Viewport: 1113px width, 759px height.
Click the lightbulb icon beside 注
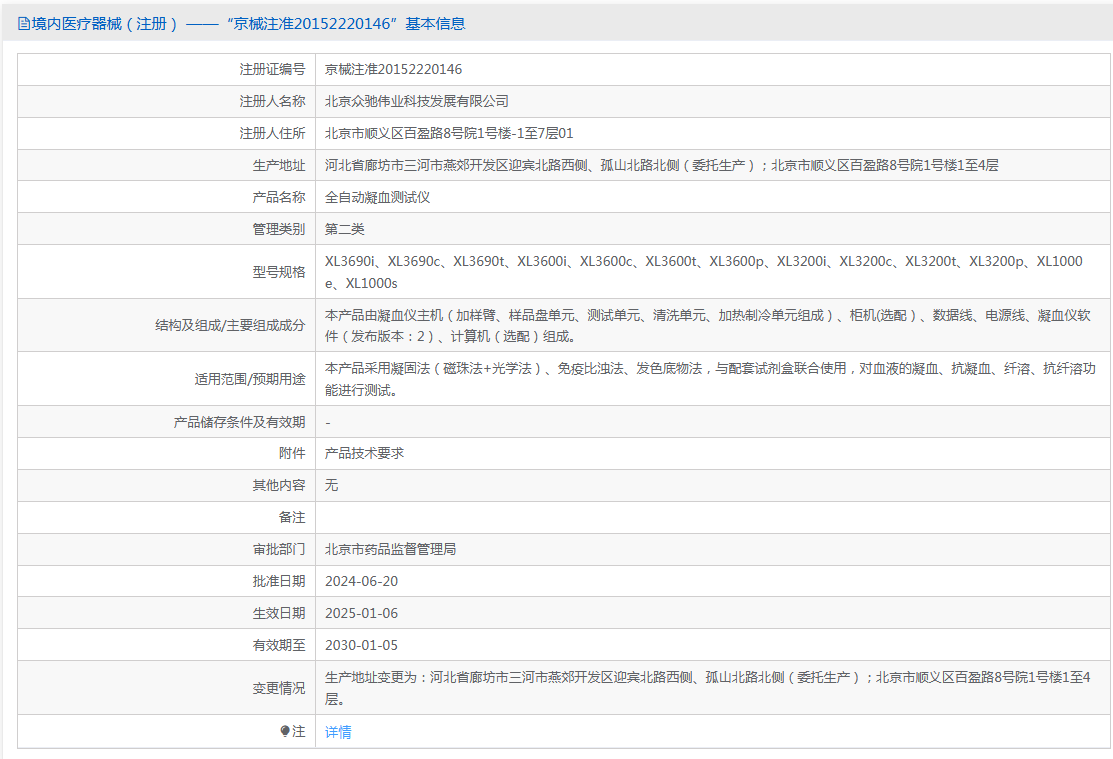tap(285, 731)
